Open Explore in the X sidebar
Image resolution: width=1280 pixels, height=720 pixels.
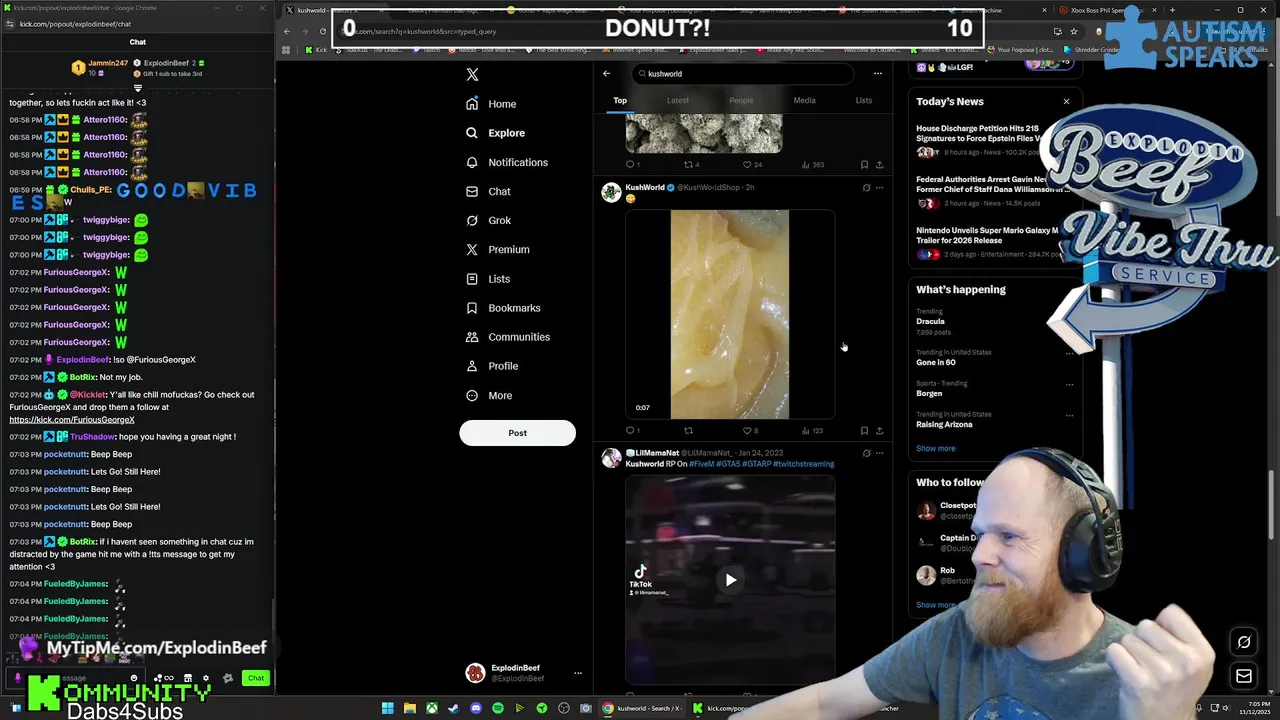(x=495, y=133)
